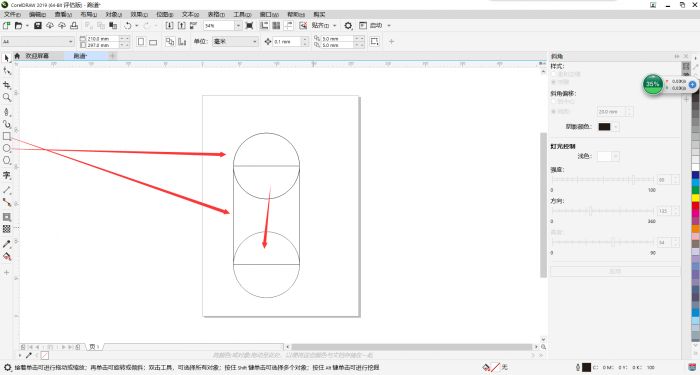This screenshot has height=375, width=700.
Task: Switch to the 欢迎屏幕 tab
Action: [37, 56]
